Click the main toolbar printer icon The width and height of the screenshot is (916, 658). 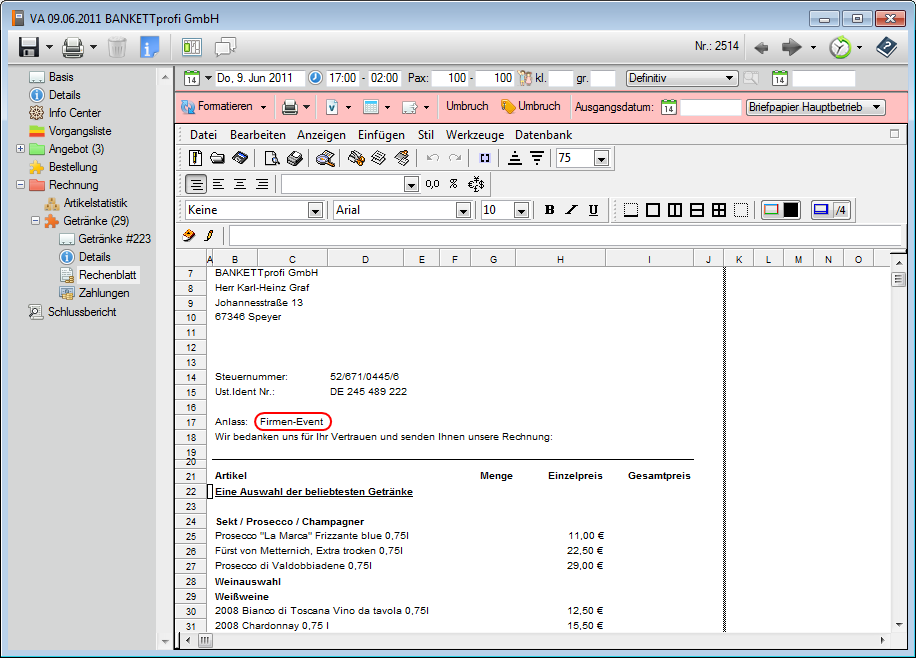pyautogui.click(x=73, y=47)
